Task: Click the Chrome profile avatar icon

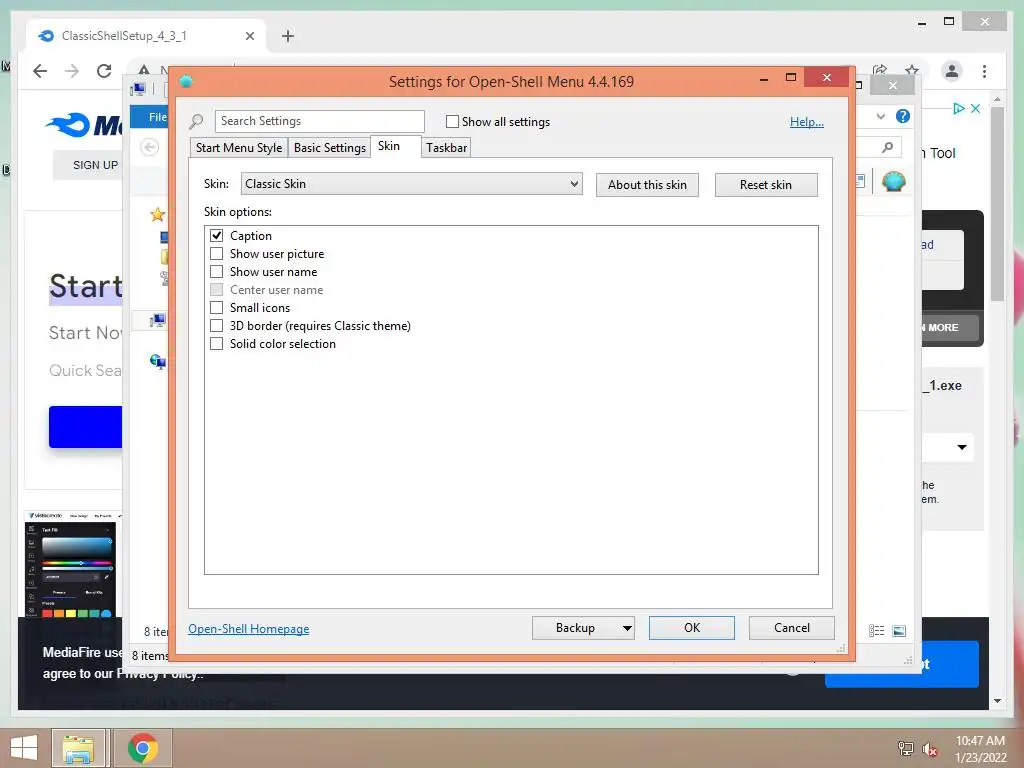Action: click(x=952, y=71)
